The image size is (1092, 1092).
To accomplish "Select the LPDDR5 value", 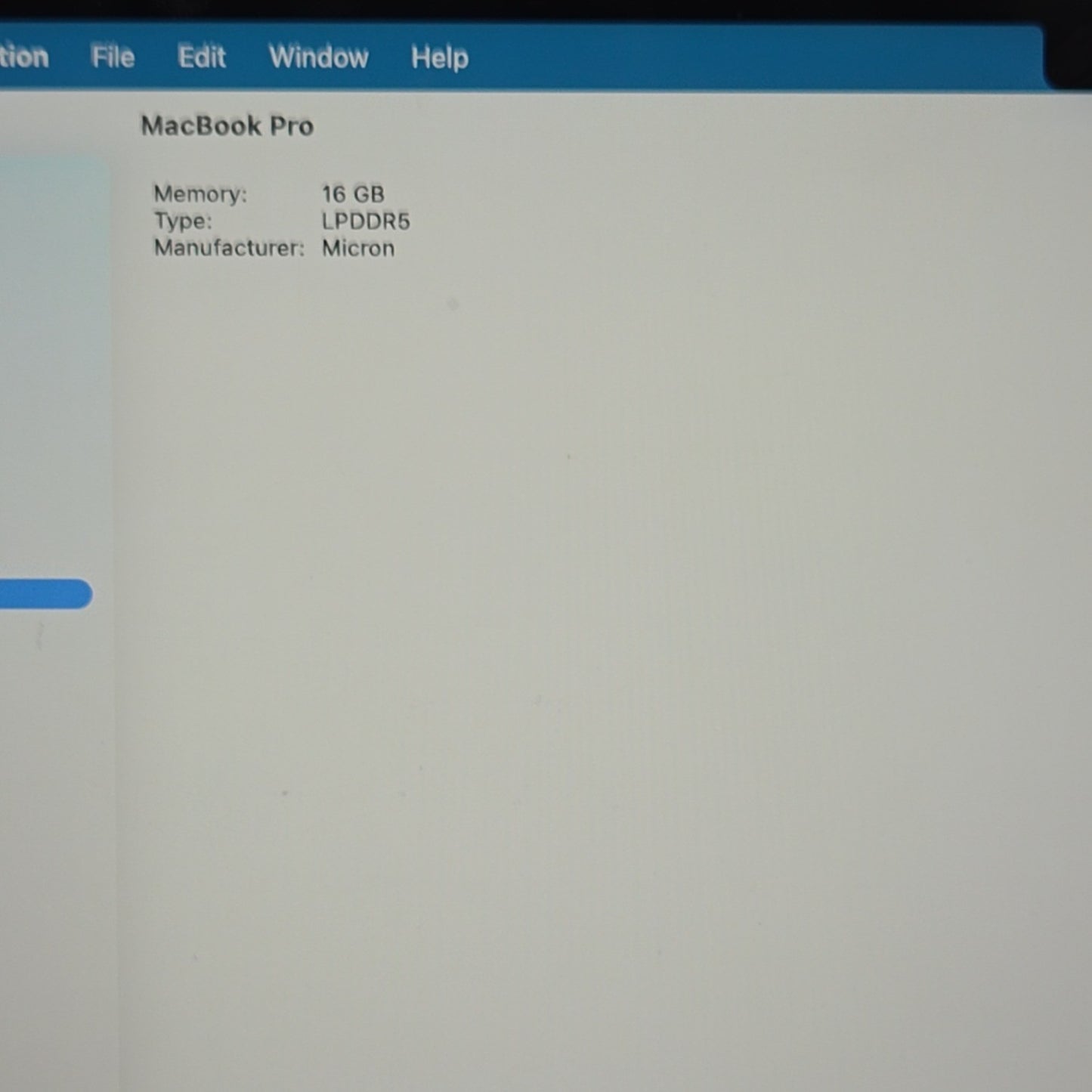I will pyautogui.click(x=366, y=221).
